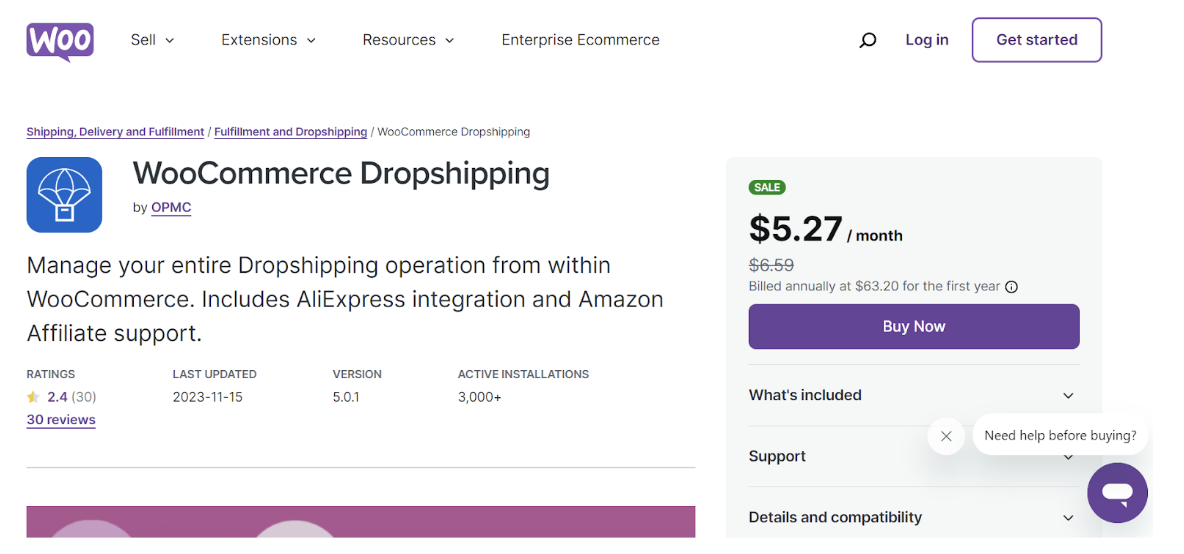Click the rating star icon
Viewport: 1184px width, 554px height.
(32, 396)
